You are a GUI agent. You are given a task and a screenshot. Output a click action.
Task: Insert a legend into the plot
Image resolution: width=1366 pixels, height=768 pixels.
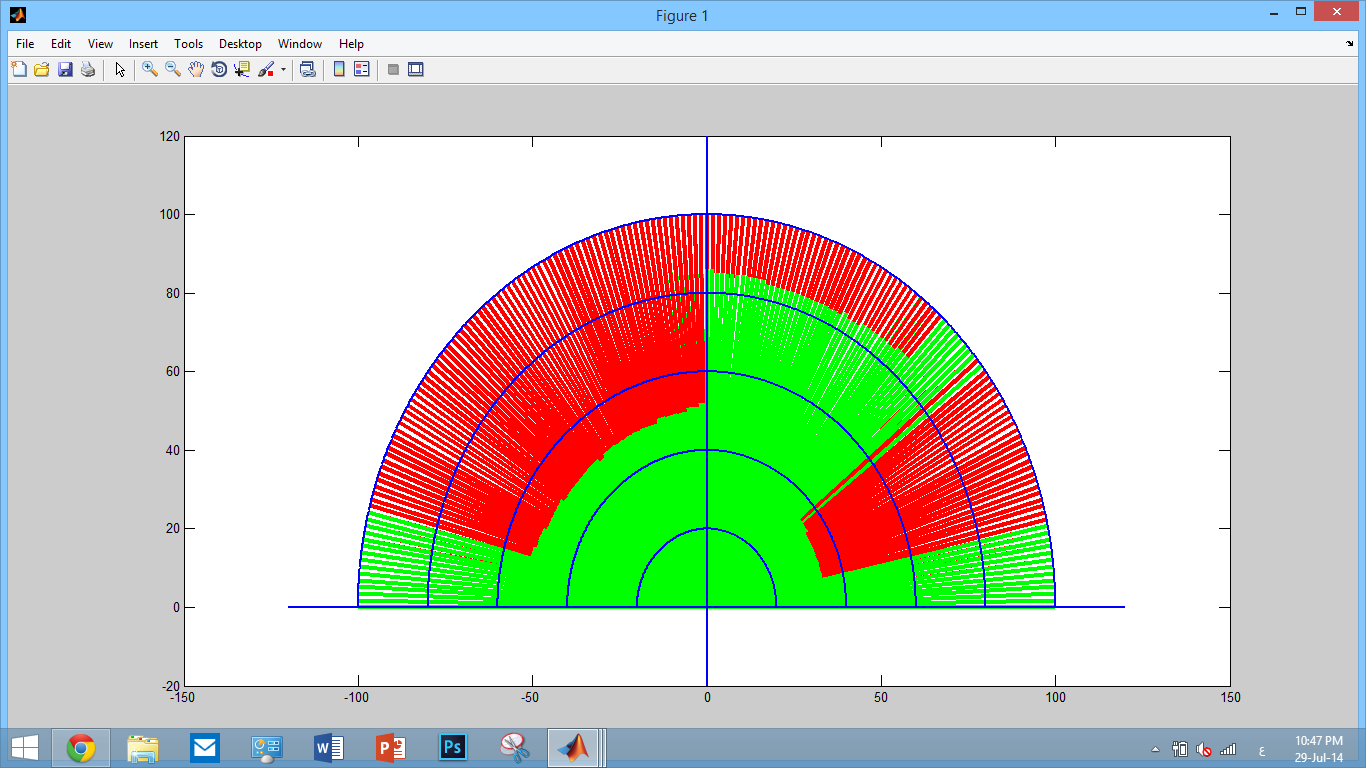click(360, 70)
